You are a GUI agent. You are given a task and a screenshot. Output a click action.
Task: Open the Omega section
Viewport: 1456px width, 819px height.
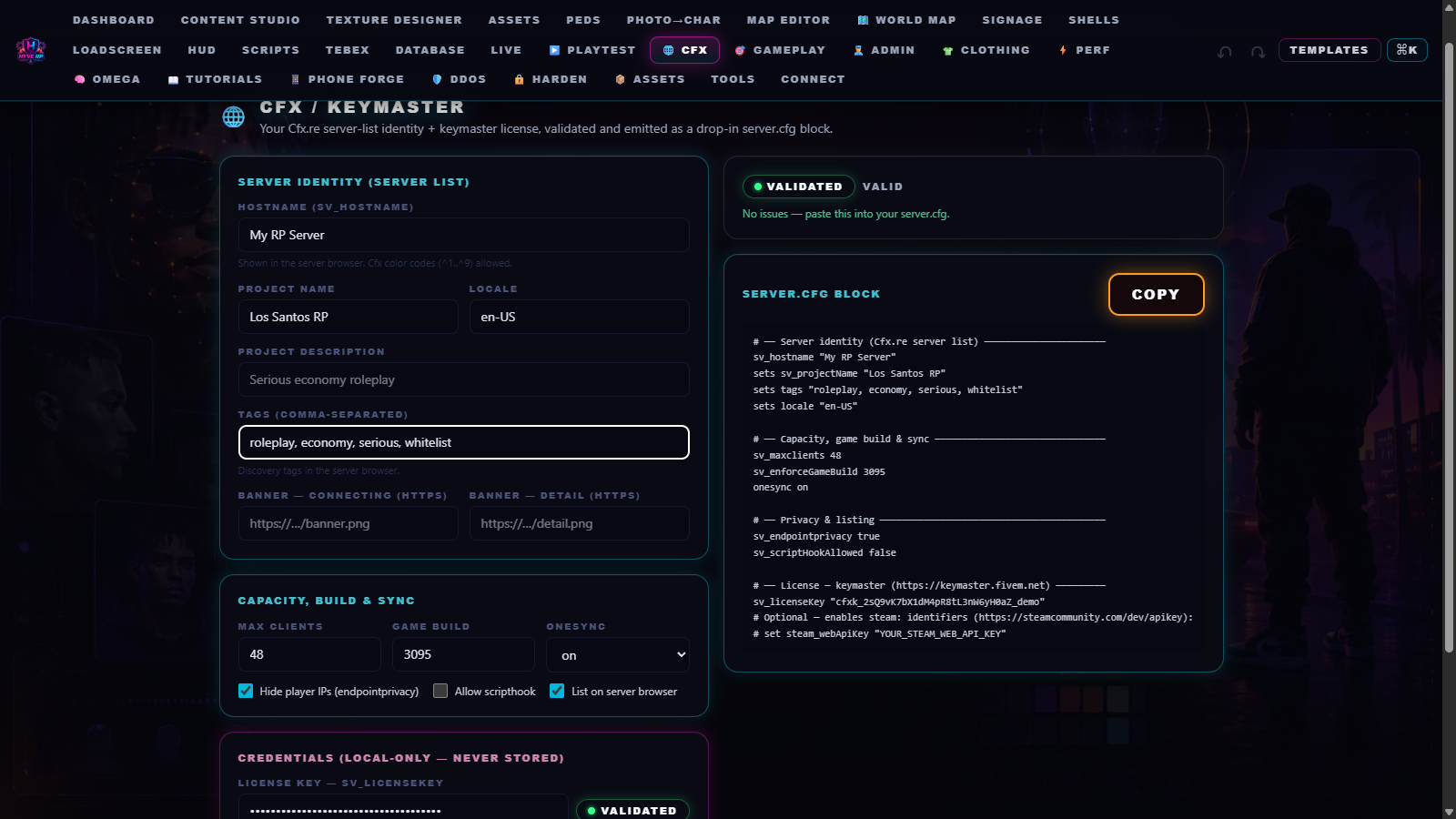pyautogui.click(x=107, y=79)
